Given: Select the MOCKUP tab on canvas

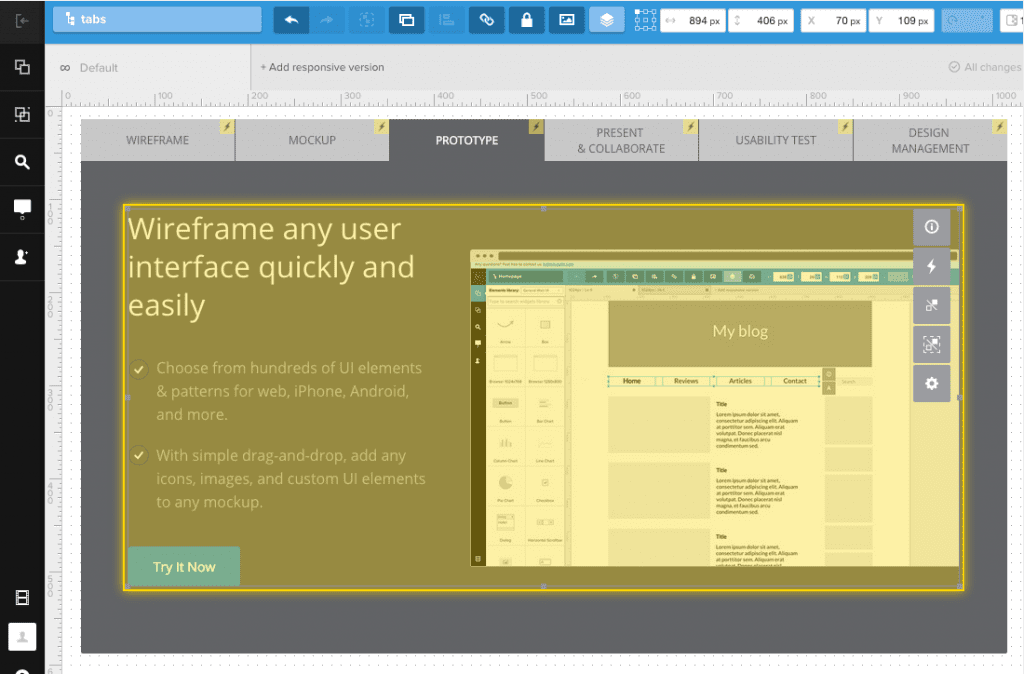Looking at the screenshot, I should pos(312,140).
